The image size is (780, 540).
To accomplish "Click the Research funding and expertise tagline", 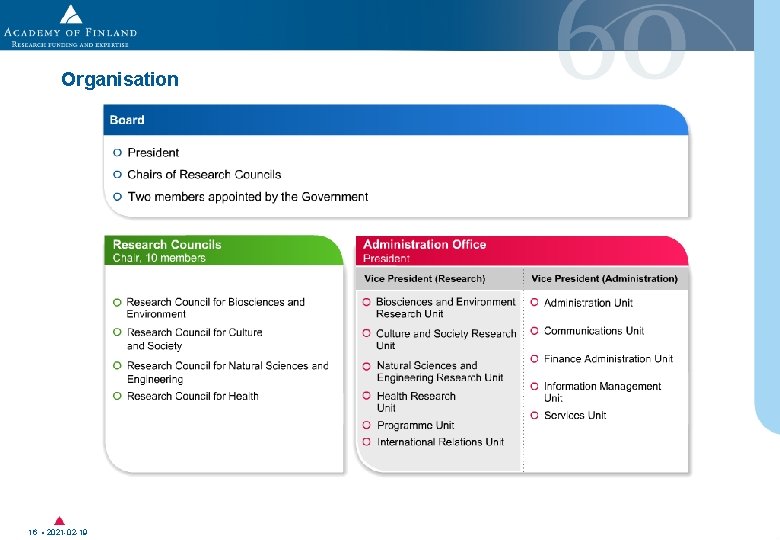I will [x=70, y=44].
